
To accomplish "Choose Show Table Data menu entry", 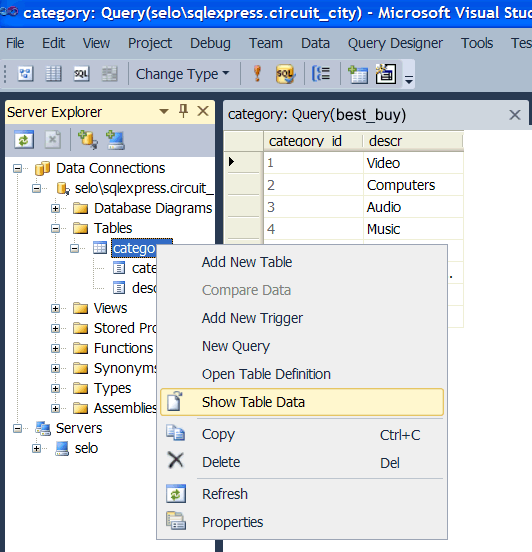I will tap(302, 402).
